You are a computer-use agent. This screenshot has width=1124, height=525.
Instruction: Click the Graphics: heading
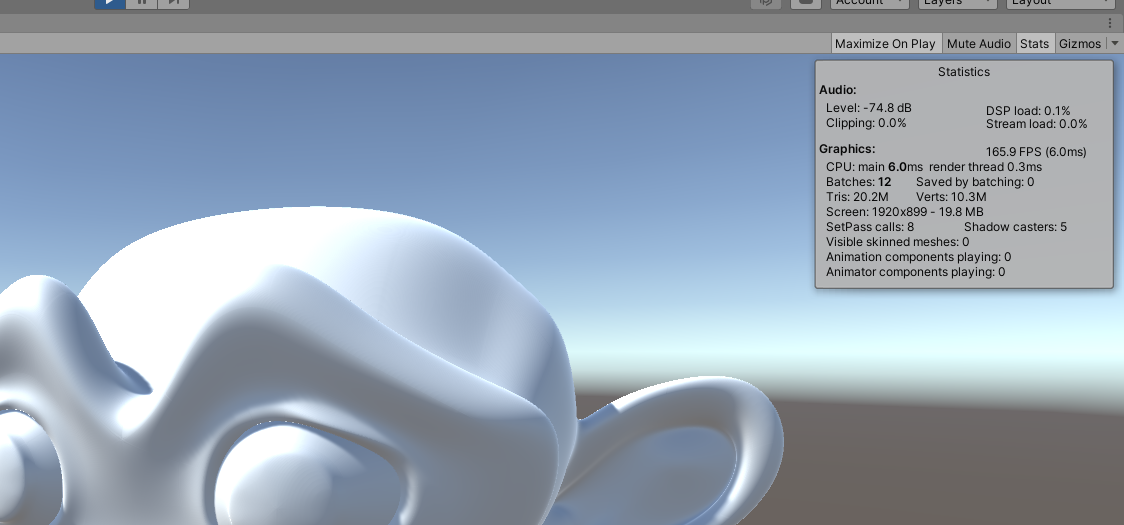pyautogui.click(x=847, y=149)
